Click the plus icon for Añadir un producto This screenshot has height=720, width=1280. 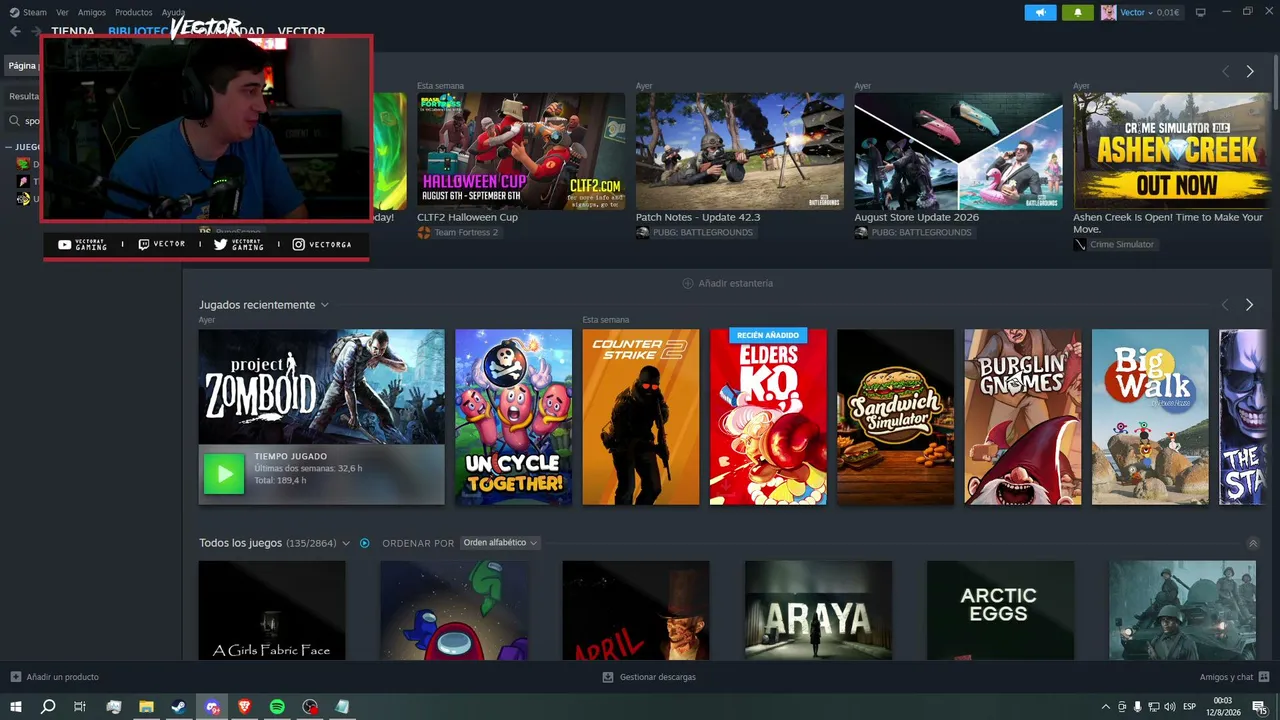pos(15,677)
